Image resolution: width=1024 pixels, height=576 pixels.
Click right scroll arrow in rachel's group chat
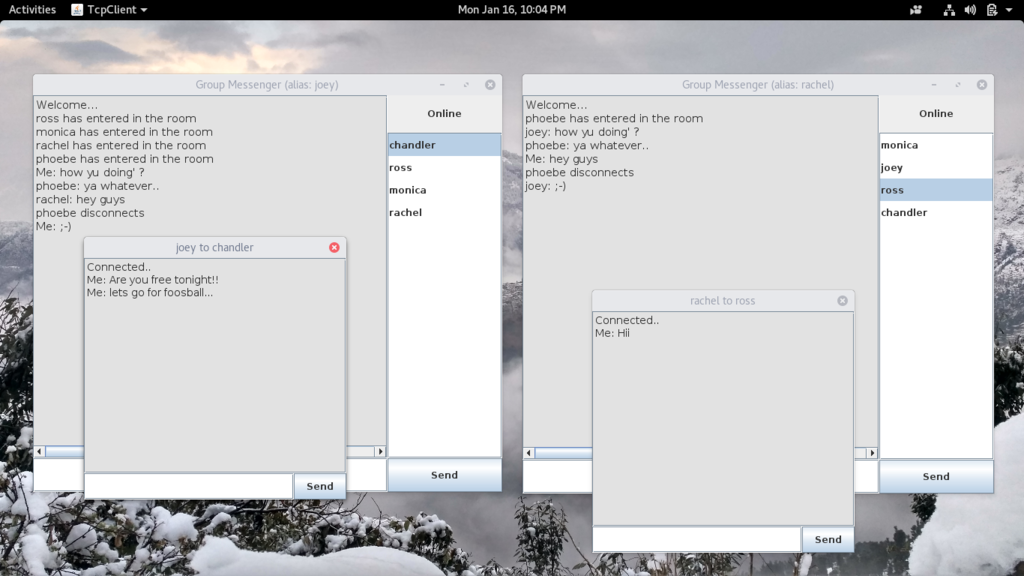[872, 453]
